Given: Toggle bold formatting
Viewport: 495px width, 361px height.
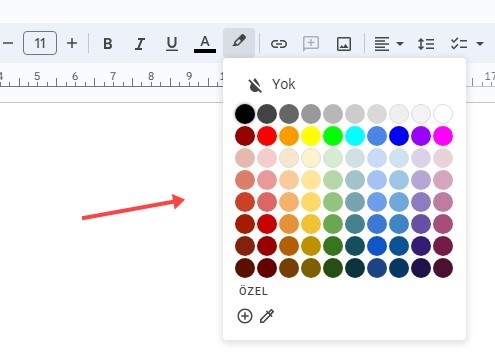Looking at the screenshot, I should [x=107, y=44].
